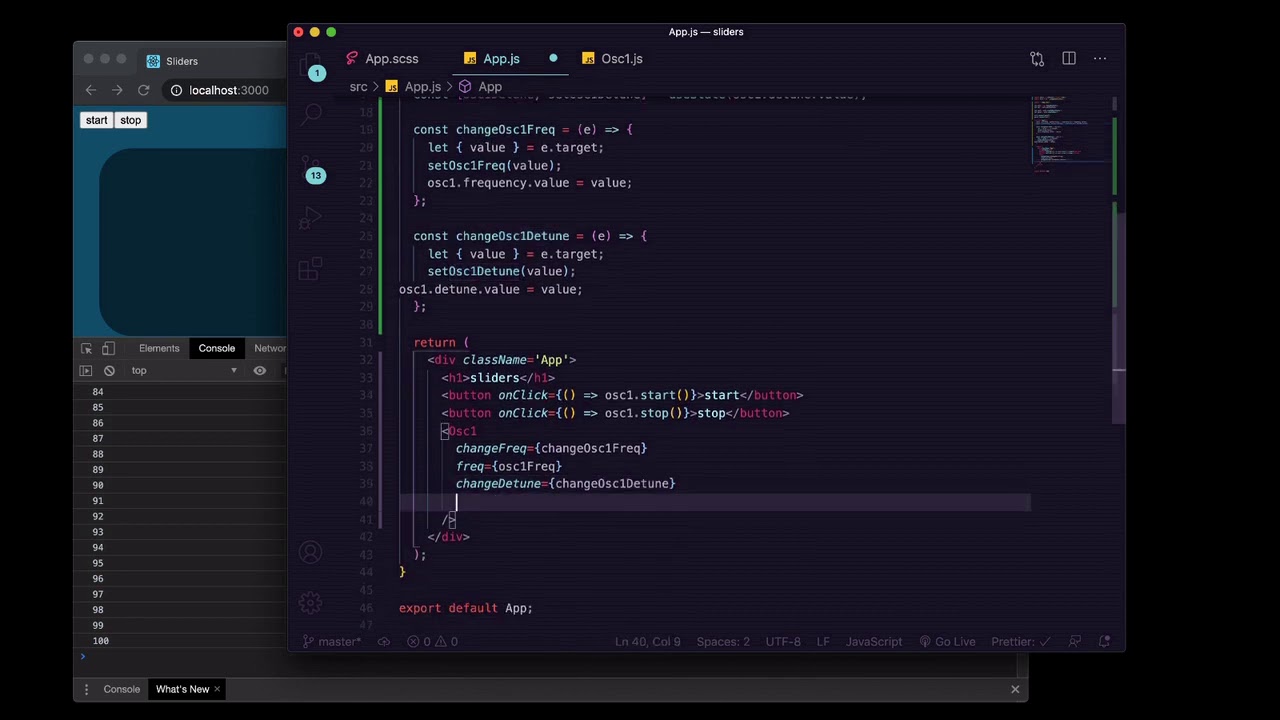Select the Console tab in the bottom drawer
Screen dimensions: 1280x720
point(122,689)
